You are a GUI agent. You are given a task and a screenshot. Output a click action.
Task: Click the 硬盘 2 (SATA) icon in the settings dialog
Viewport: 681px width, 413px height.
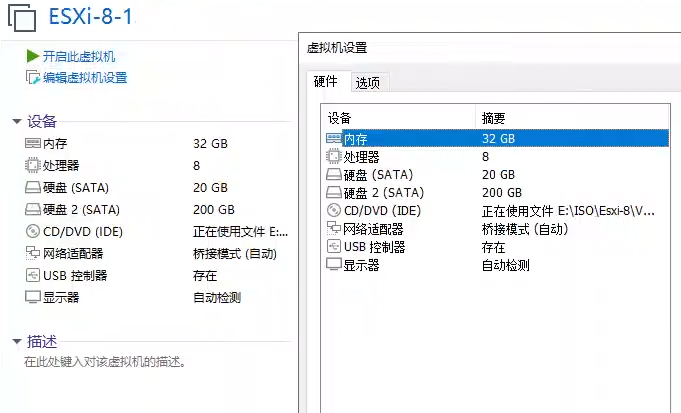point(334,192)
